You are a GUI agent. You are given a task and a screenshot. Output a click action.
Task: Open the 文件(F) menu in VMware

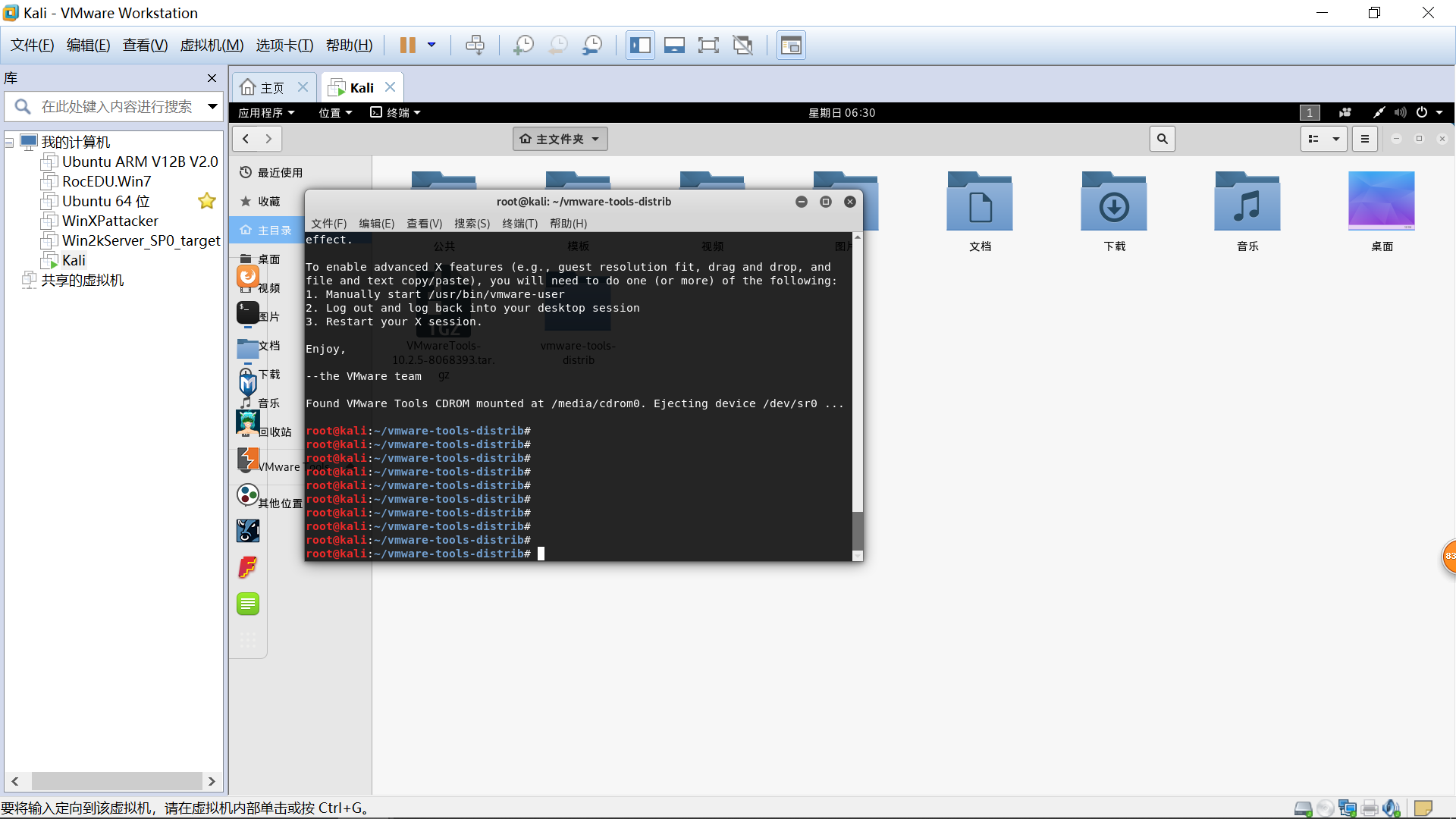pyautogui.click(x=33, y=45)
